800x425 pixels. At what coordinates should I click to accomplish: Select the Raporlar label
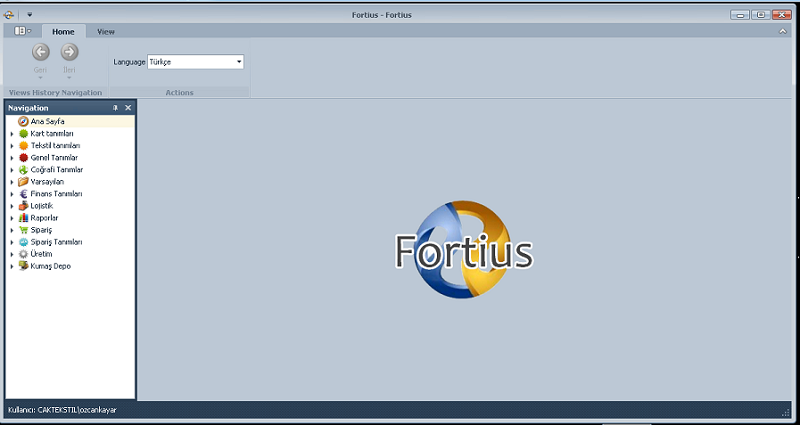[44, 218]
